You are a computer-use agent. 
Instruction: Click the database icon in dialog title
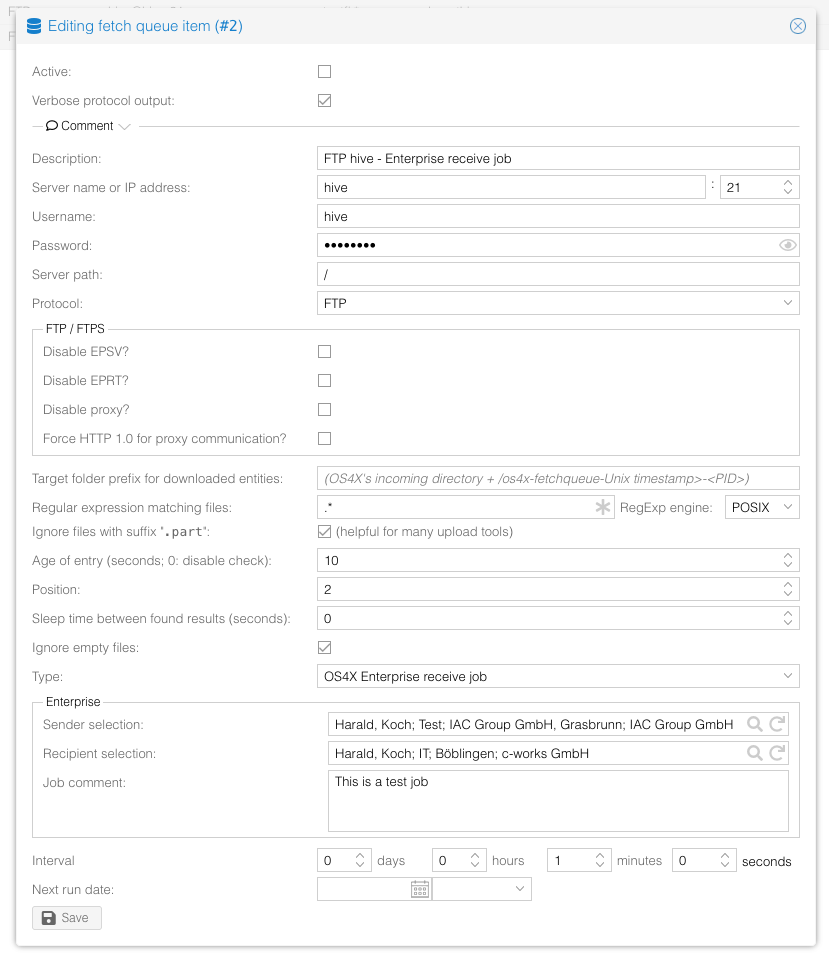[34, 26]
